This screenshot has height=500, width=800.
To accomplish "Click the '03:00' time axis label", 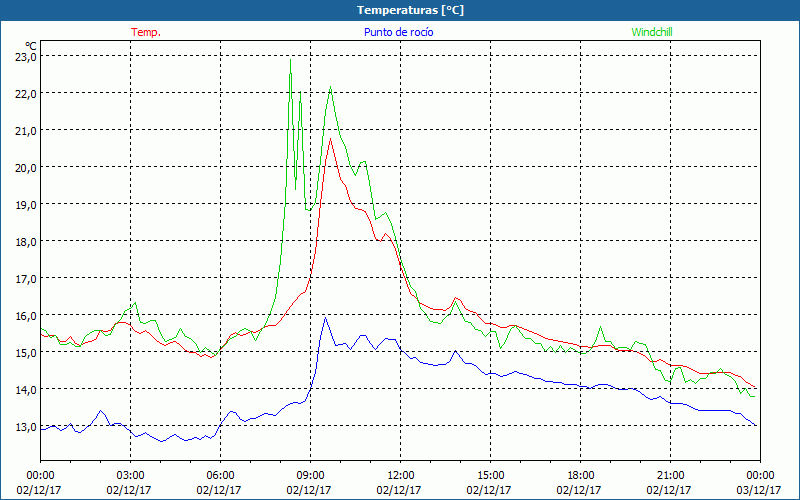I will click(x=130, y=476).
